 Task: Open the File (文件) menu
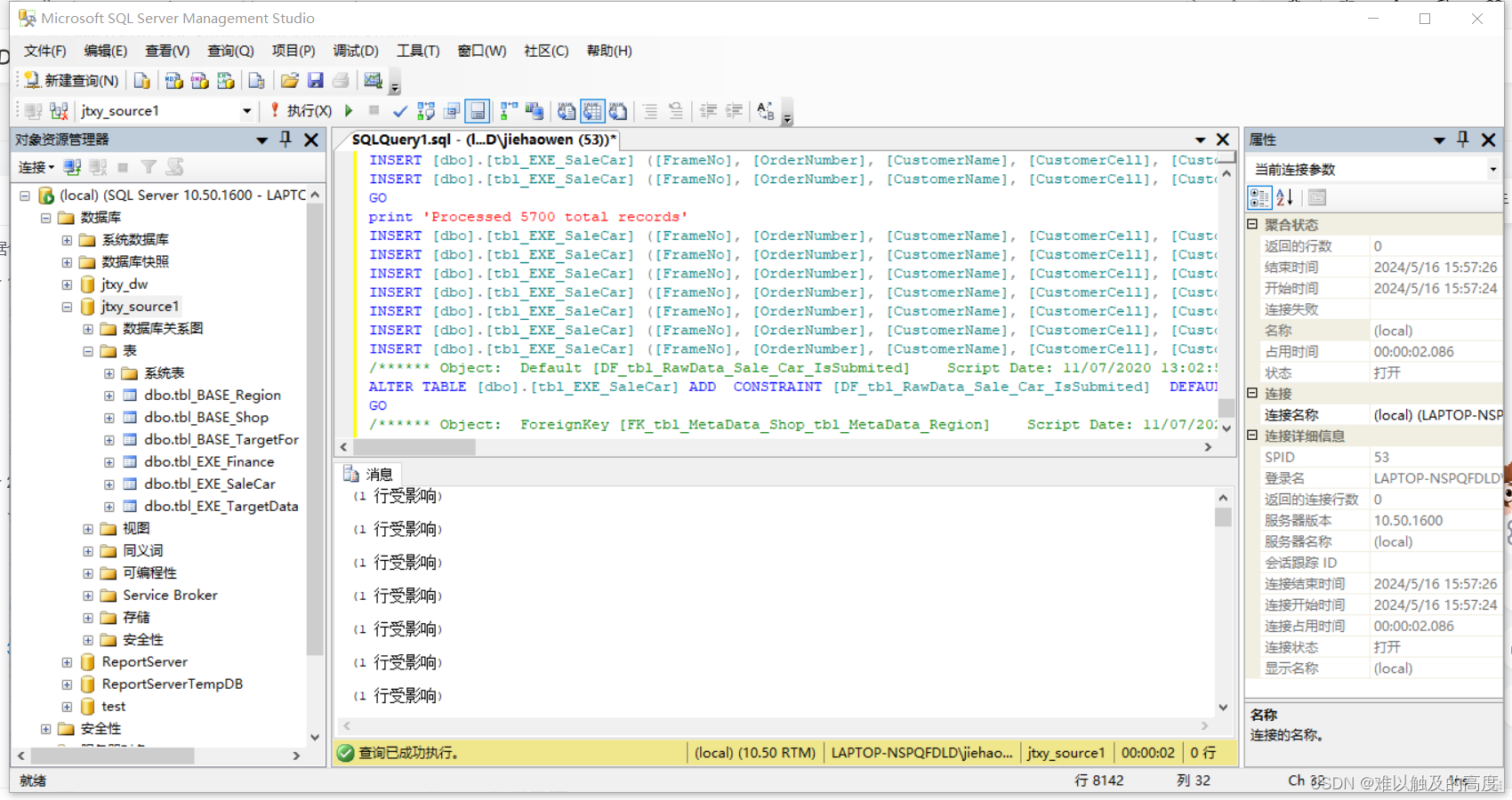[44, 51]
